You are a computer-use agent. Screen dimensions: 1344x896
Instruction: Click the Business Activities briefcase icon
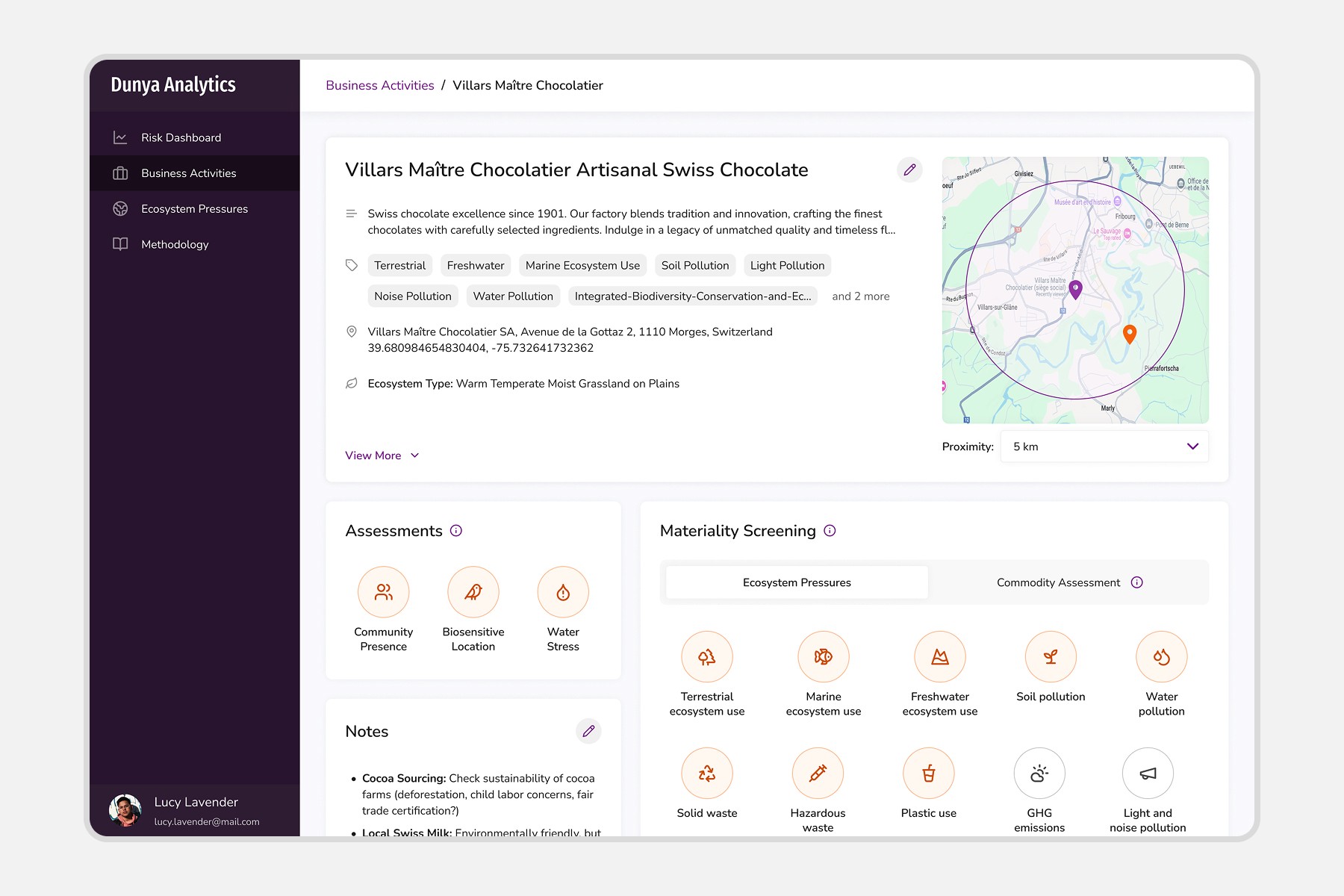120,173
